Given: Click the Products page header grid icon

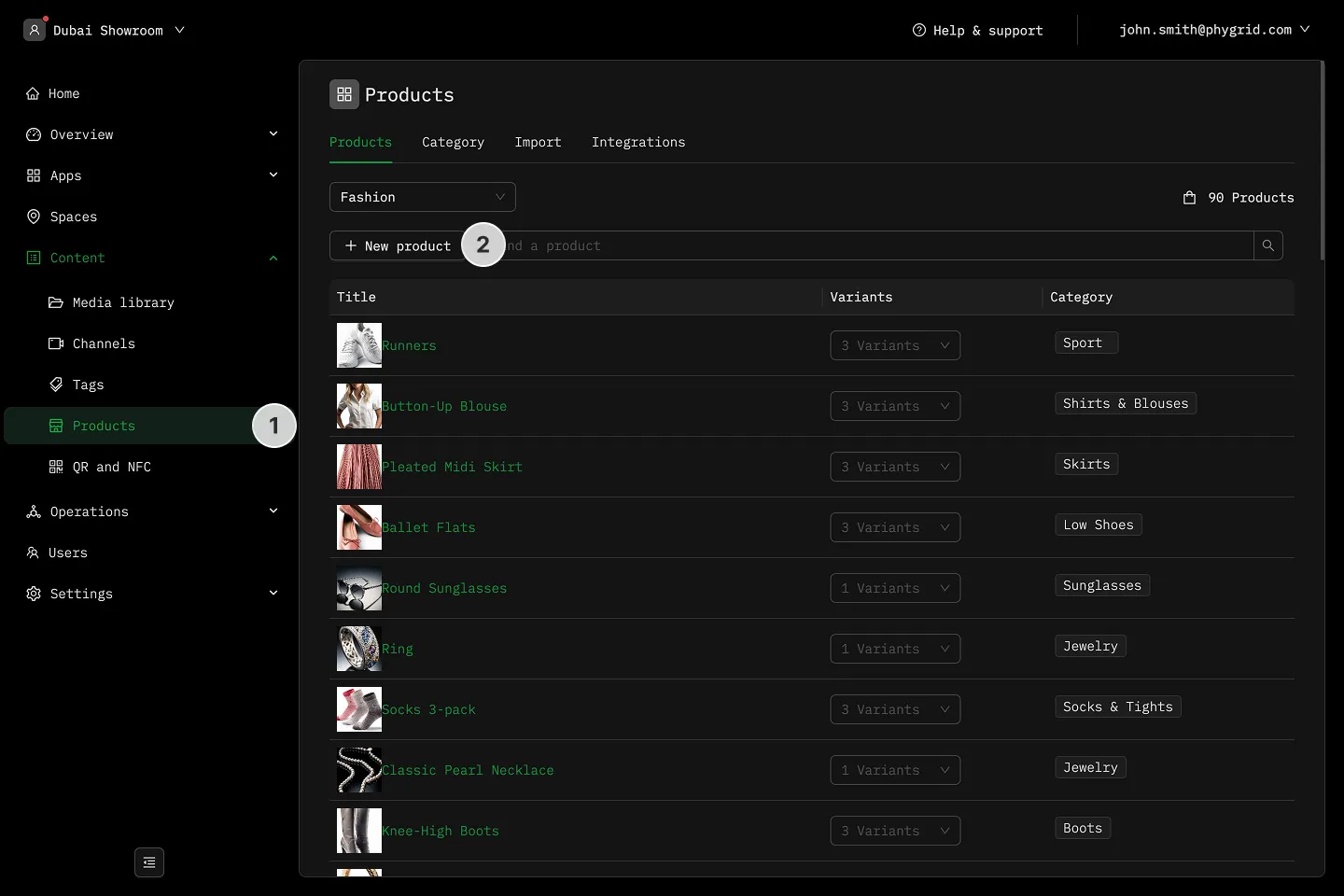Looking at the screenshot, I should tap(344, 94).
